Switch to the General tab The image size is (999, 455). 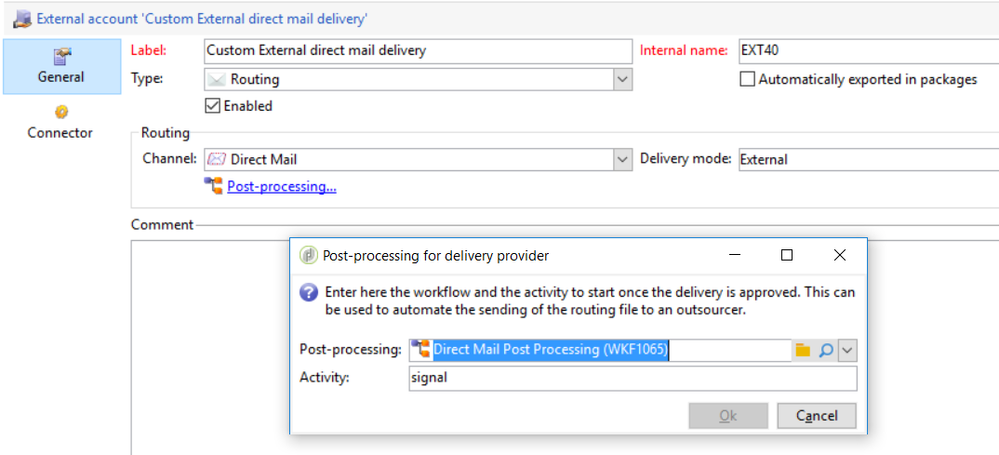coord(61,66)
